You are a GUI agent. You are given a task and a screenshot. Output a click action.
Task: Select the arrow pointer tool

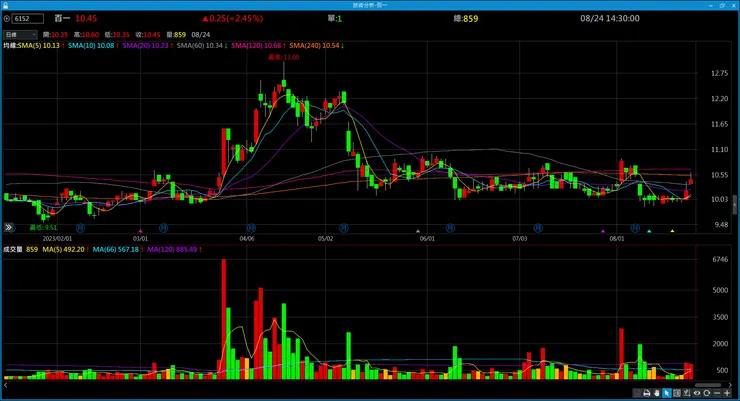tap(667, 393)
